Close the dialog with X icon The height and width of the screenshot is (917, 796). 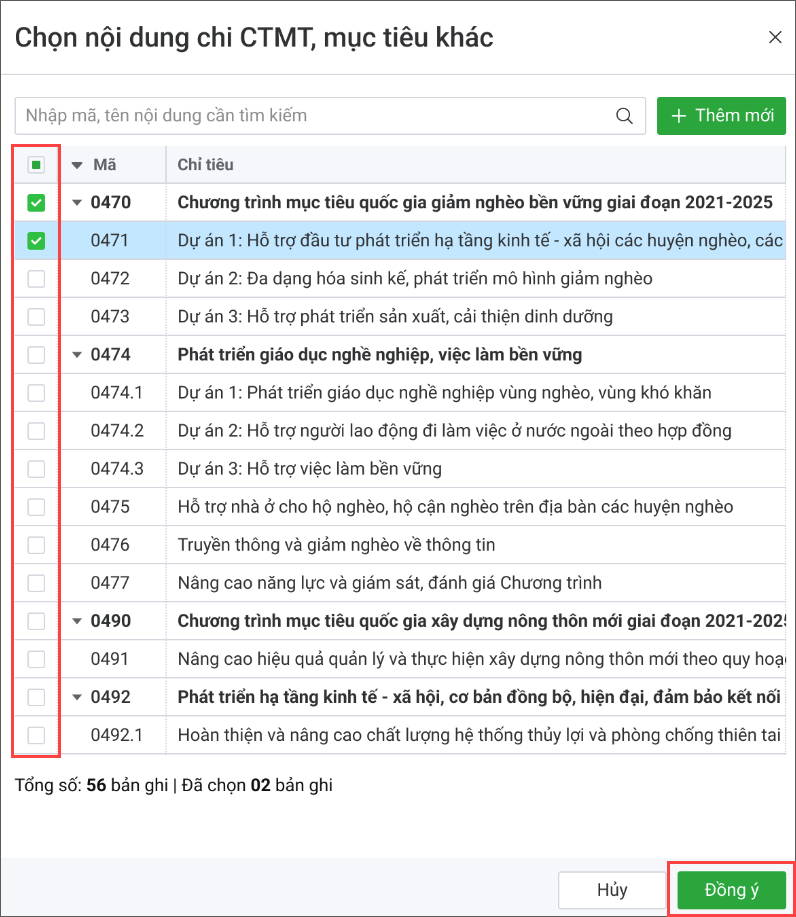point(775,37)
